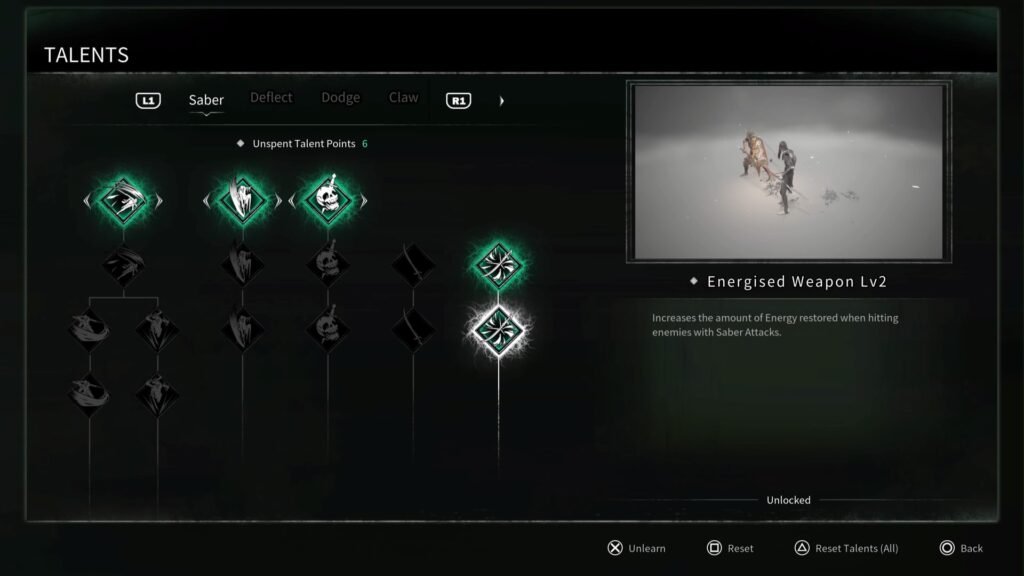Open the Dodge talent tab
This screenshot has height=576, width=1024.
(340, 97)
